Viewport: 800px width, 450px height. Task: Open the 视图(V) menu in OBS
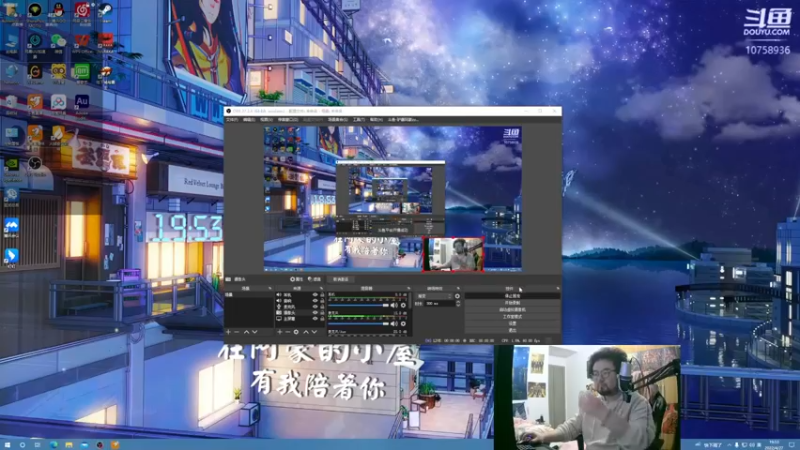pyautogui.click(x=266, y=120)
